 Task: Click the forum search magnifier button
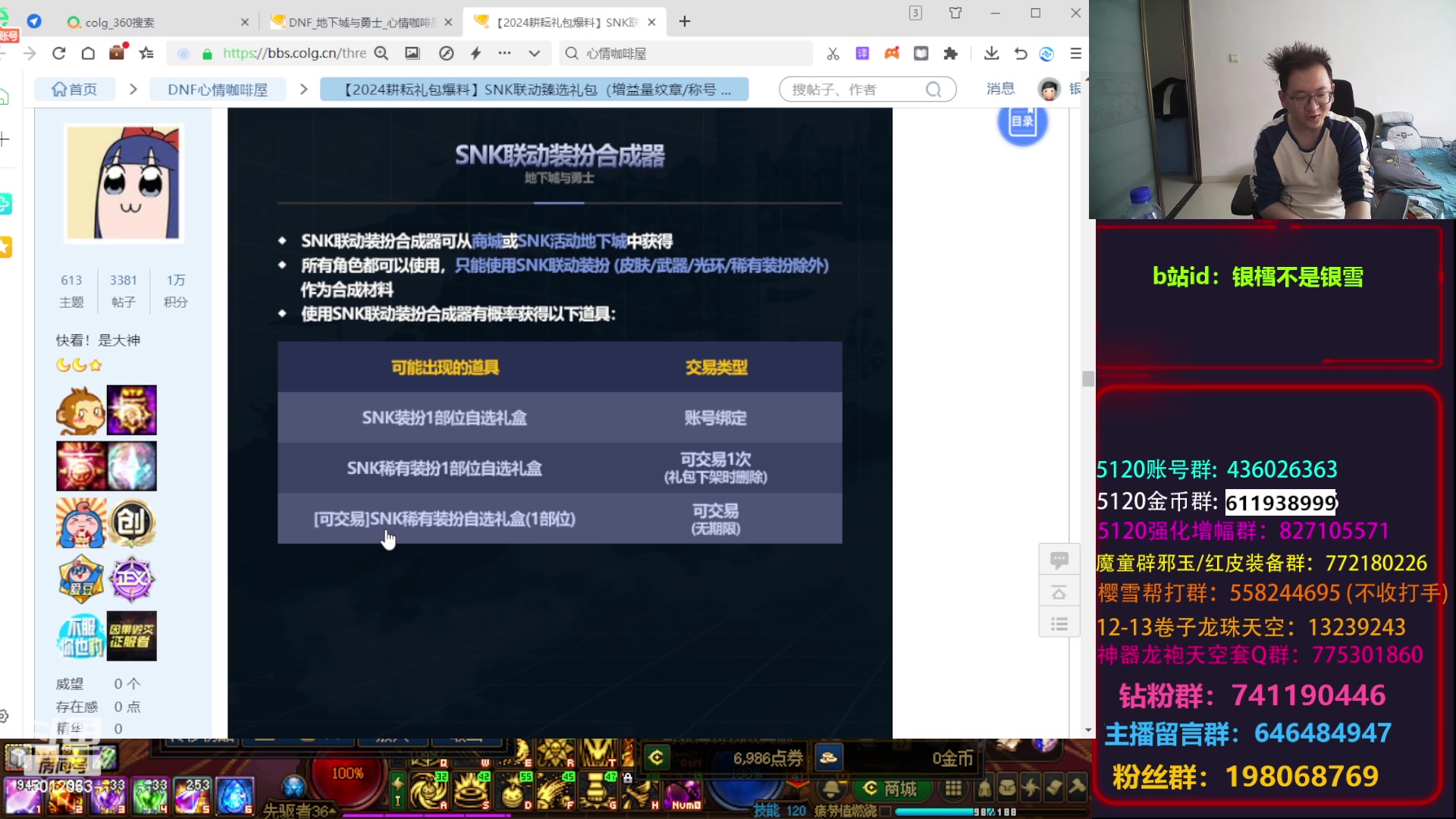click(934, 89)
